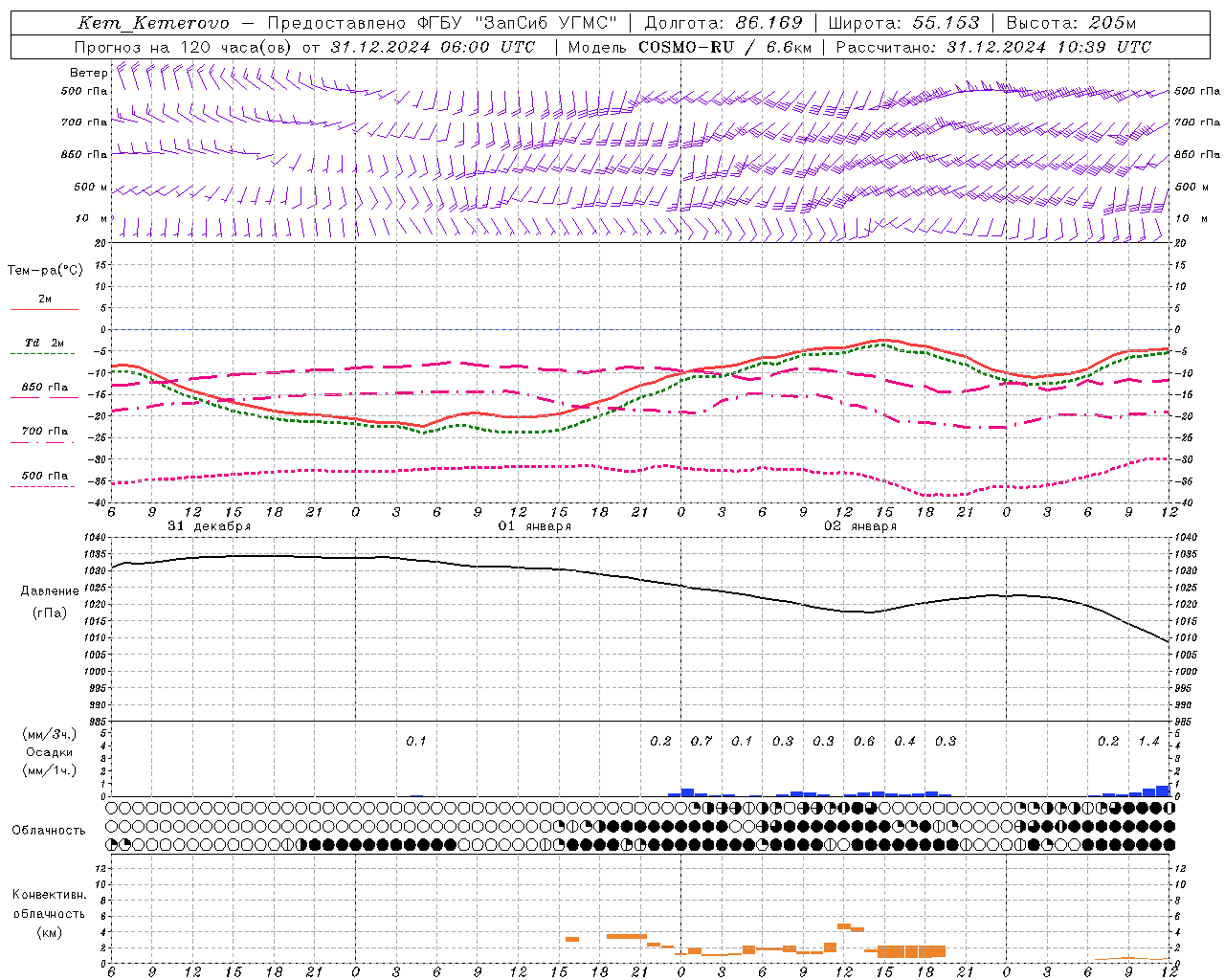
Task: Click the 700 гПа temperature legend entry
Action: pyautogui.click(x=45, y=432)
